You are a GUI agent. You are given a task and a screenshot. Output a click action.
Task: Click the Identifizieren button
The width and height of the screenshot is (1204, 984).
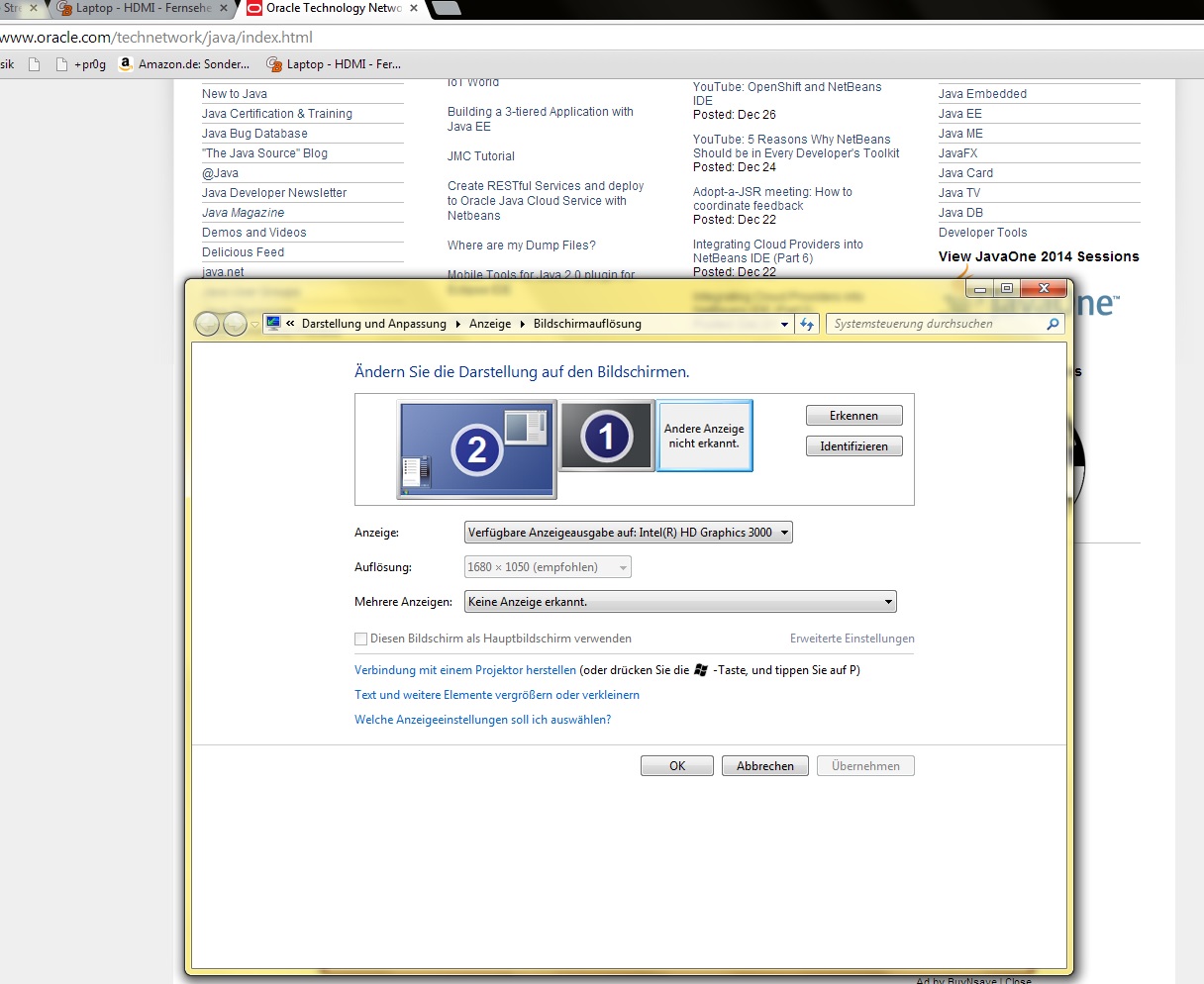point(853,446)
